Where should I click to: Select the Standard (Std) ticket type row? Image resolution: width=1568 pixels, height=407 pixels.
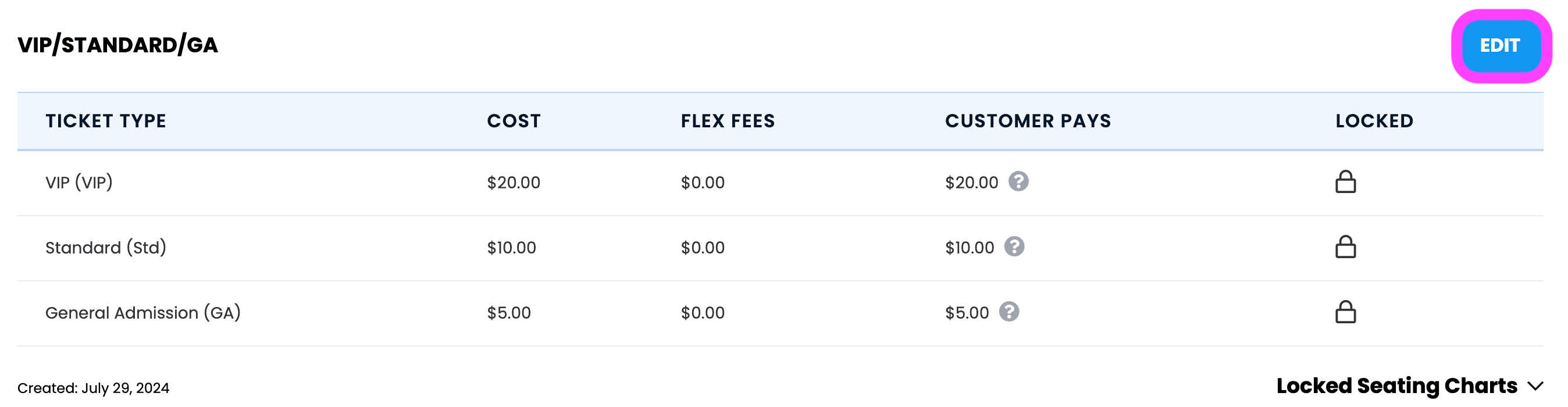[781, 248]
